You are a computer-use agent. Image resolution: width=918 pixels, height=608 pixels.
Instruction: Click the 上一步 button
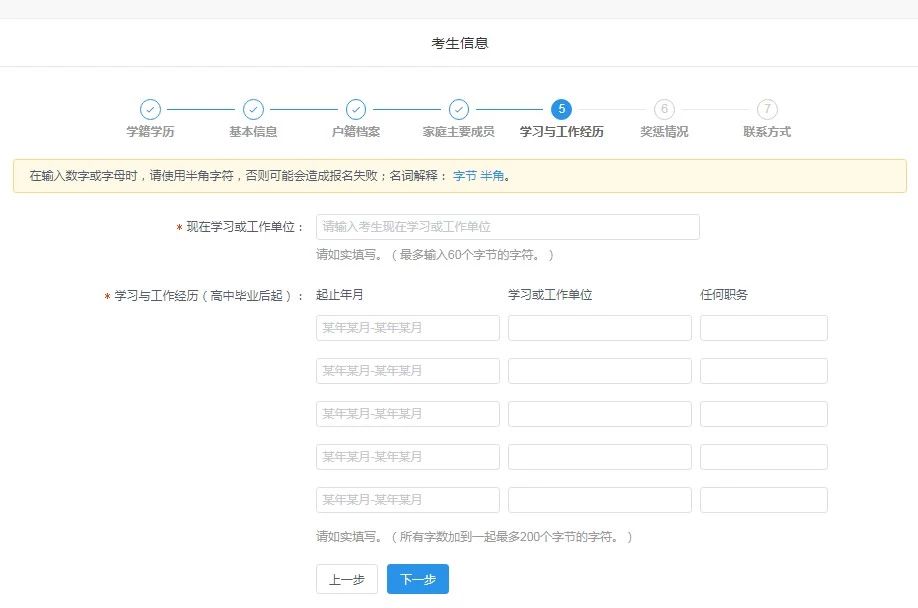tap(346, 578)
